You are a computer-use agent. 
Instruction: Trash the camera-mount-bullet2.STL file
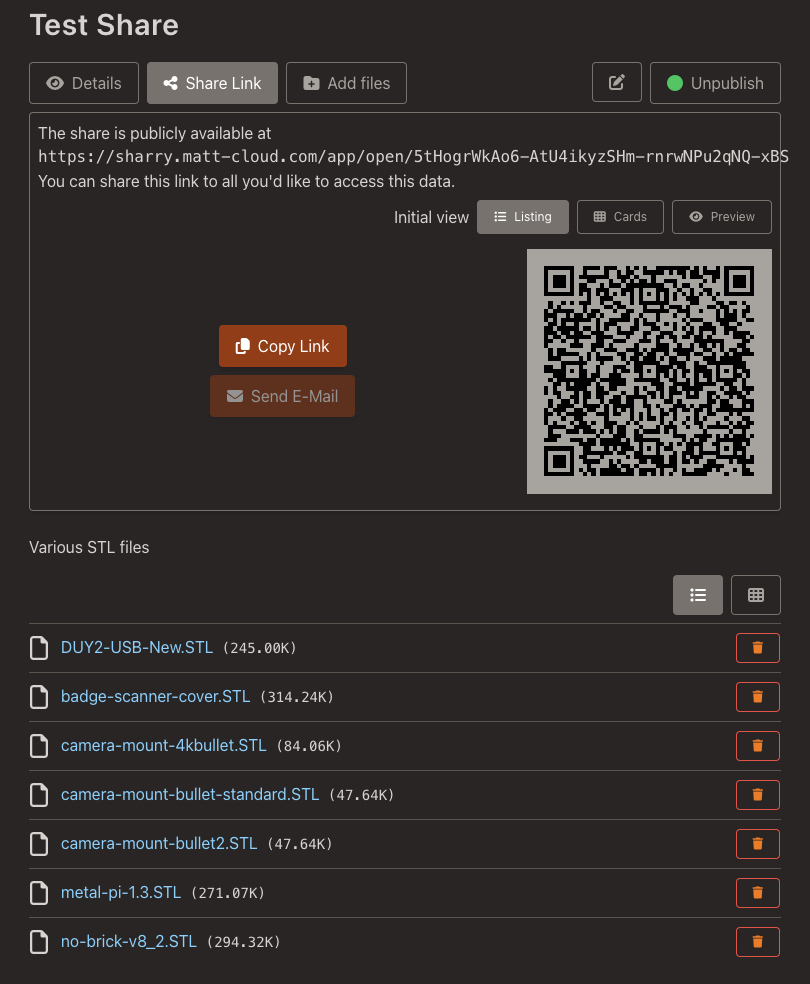[x=757, y=844]
